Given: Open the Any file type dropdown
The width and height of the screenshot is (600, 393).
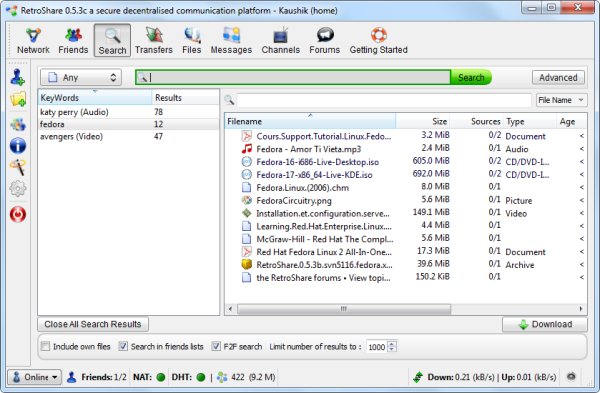Looking at the screenshot, I should click(81, 78).
